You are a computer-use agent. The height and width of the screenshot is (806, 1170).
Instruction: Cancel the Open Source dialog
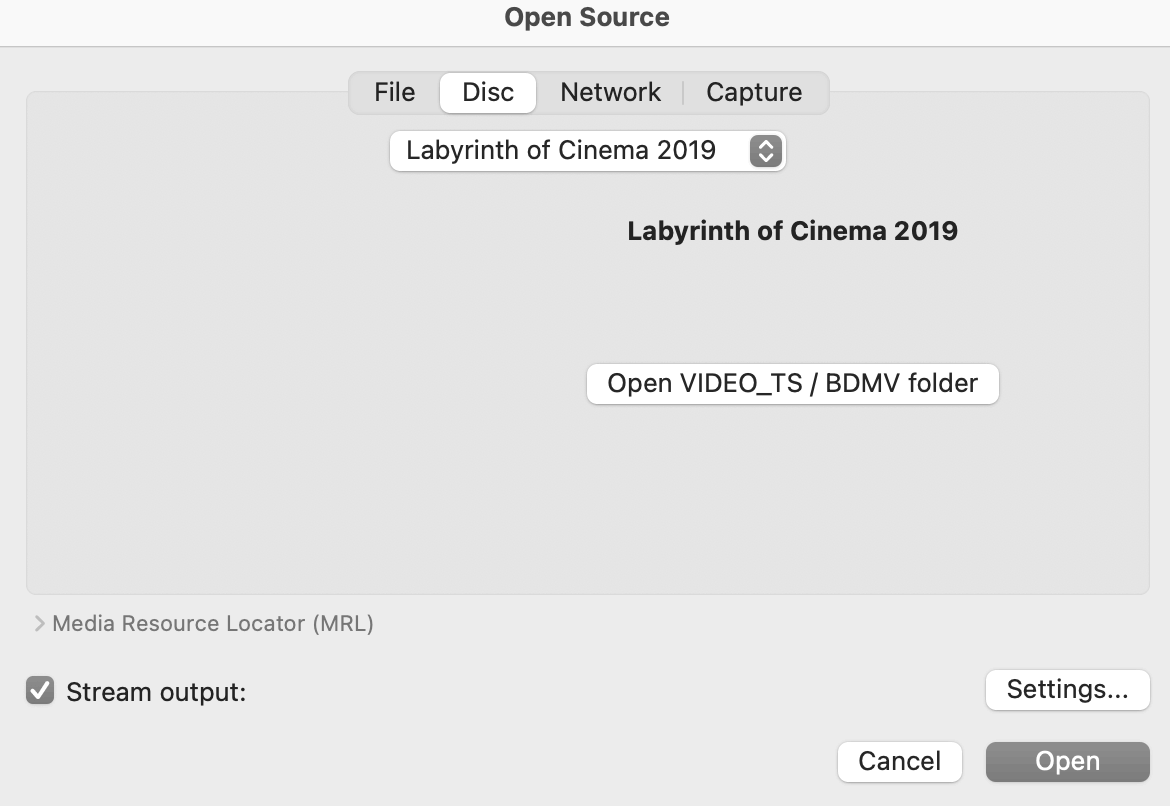[899, 762]
